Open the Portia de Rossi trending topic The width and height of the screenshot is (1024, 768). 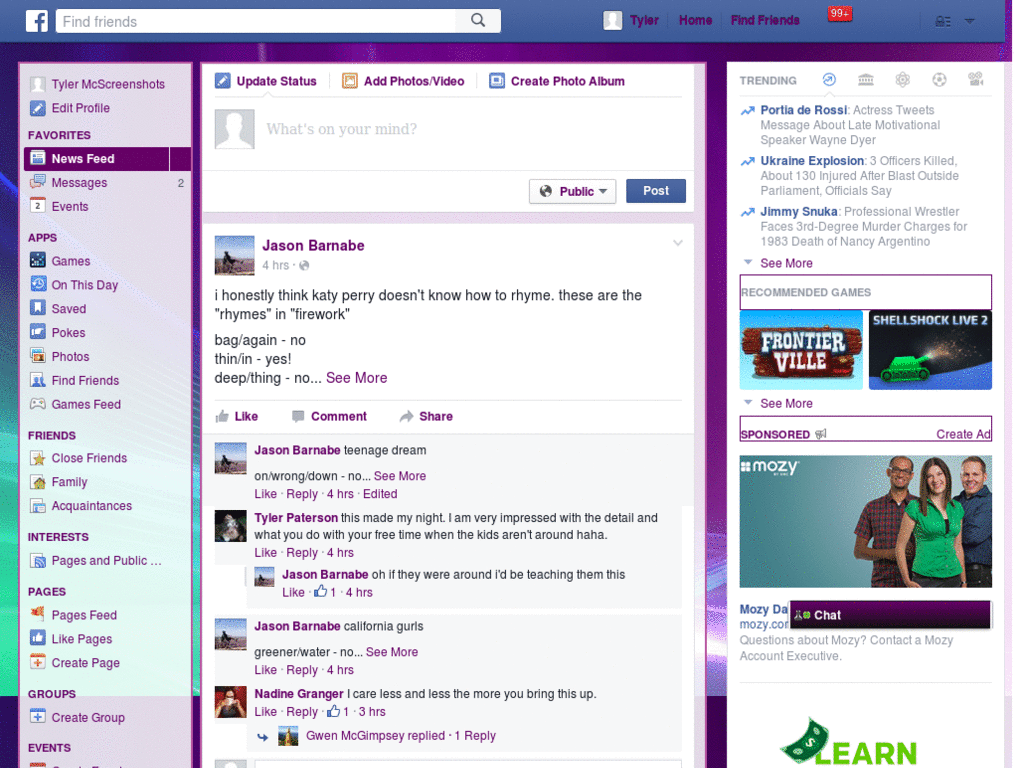pyautogui.click(x=803, y=110)
